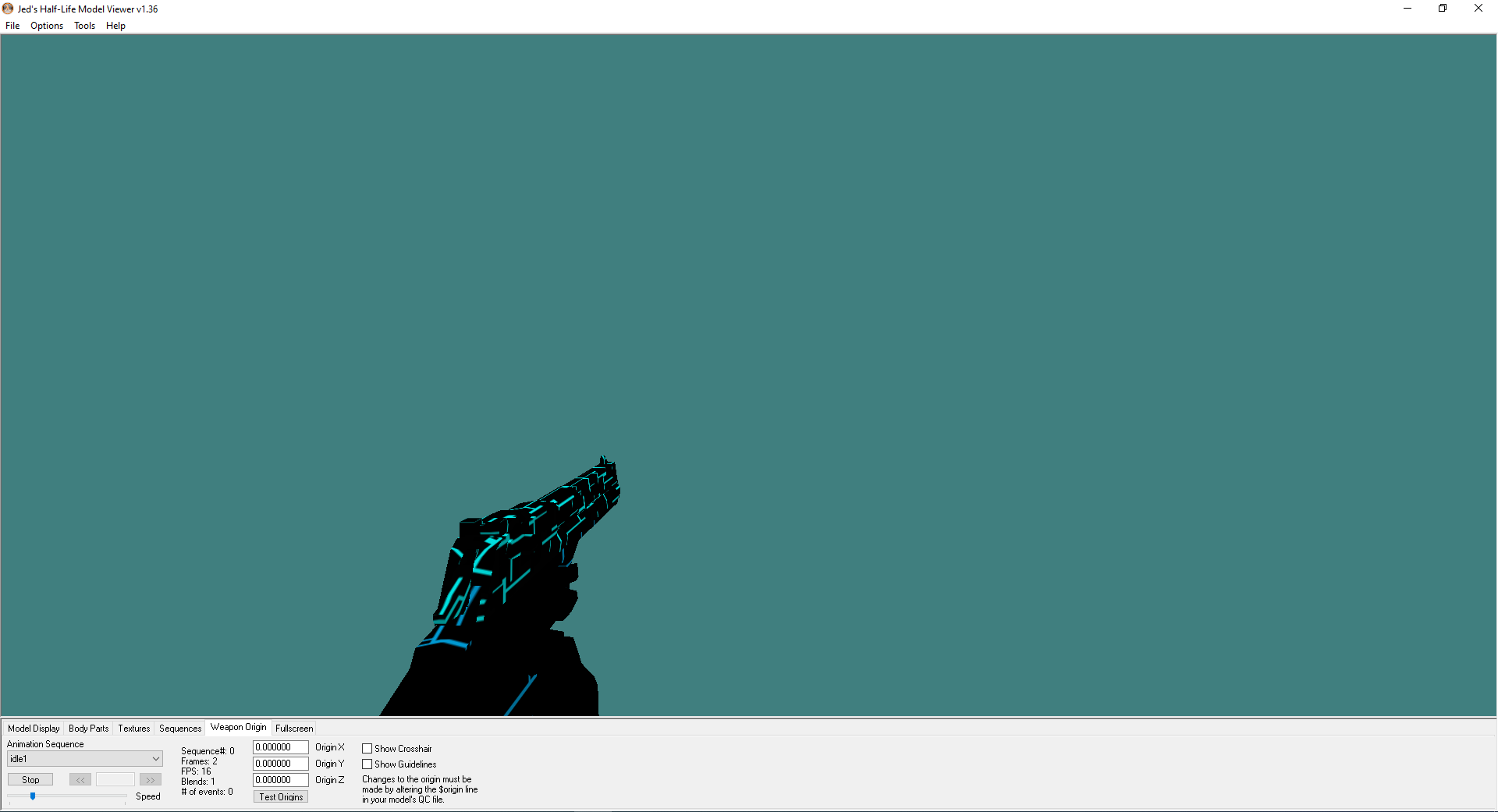Click the 'Frames: 2' info text
The image size is (1498, 812).
coord(199,761)
